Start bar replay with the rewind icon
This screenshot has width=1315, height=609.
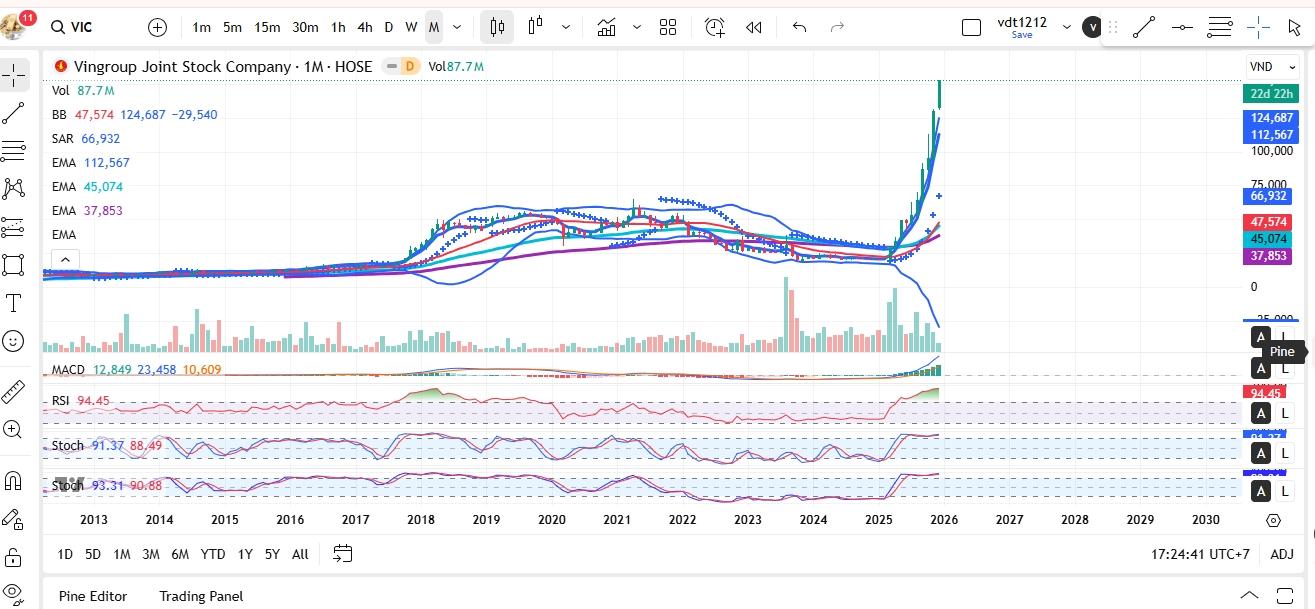pyautogui.click(x=754, y=28)
